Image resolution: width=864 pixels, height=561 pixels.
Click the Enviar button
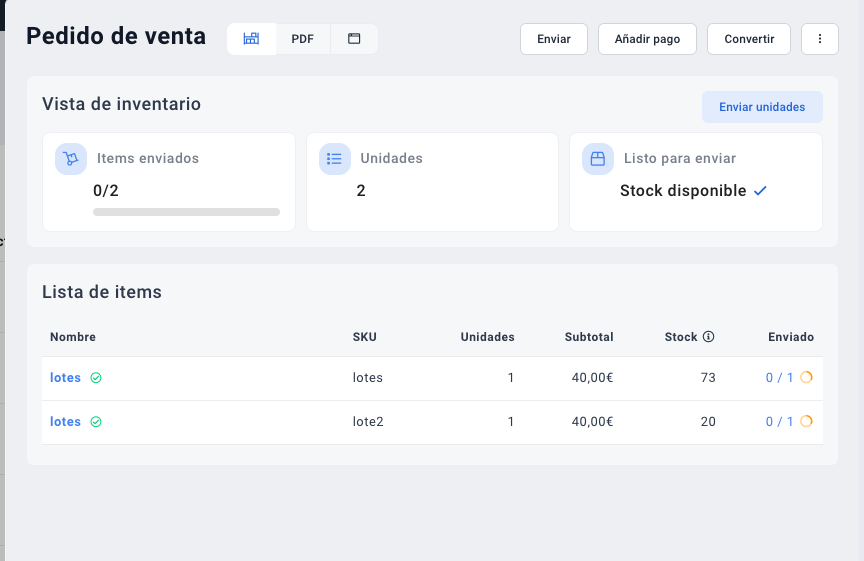point(554,39)
